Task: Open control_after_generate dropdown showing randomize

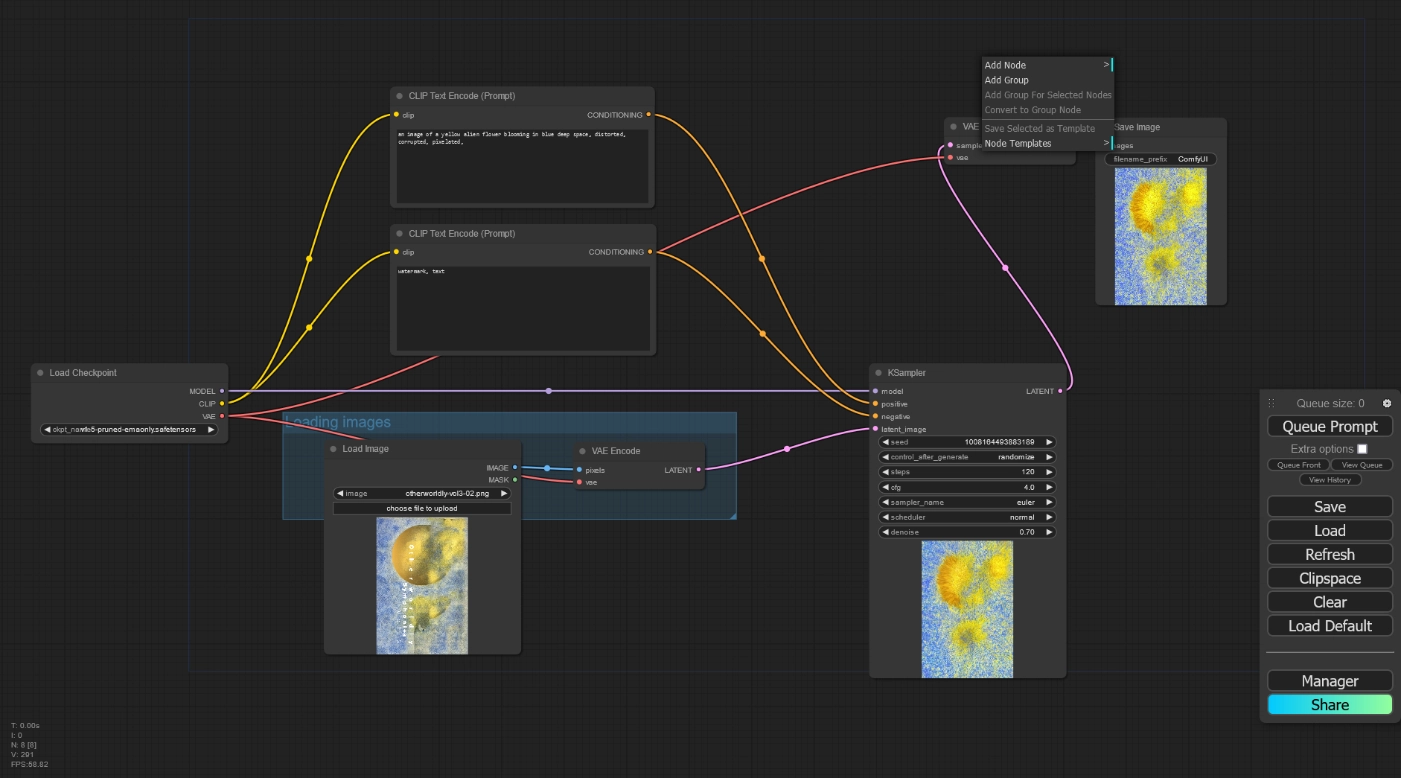Action: click(x=967, y=457)
